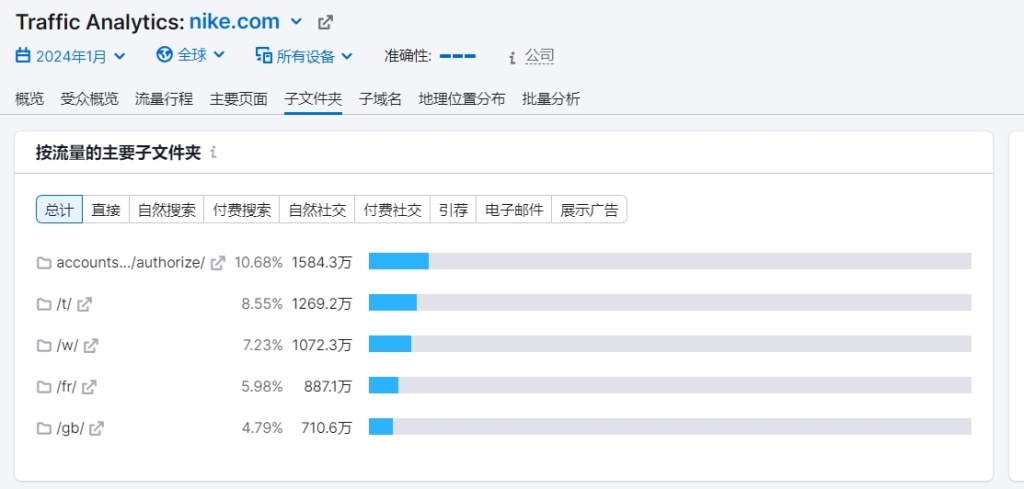The width and height of the screenshot is (1024, 489).
Task: Select the 总计 traffic filter
Action: coord(59,210)
